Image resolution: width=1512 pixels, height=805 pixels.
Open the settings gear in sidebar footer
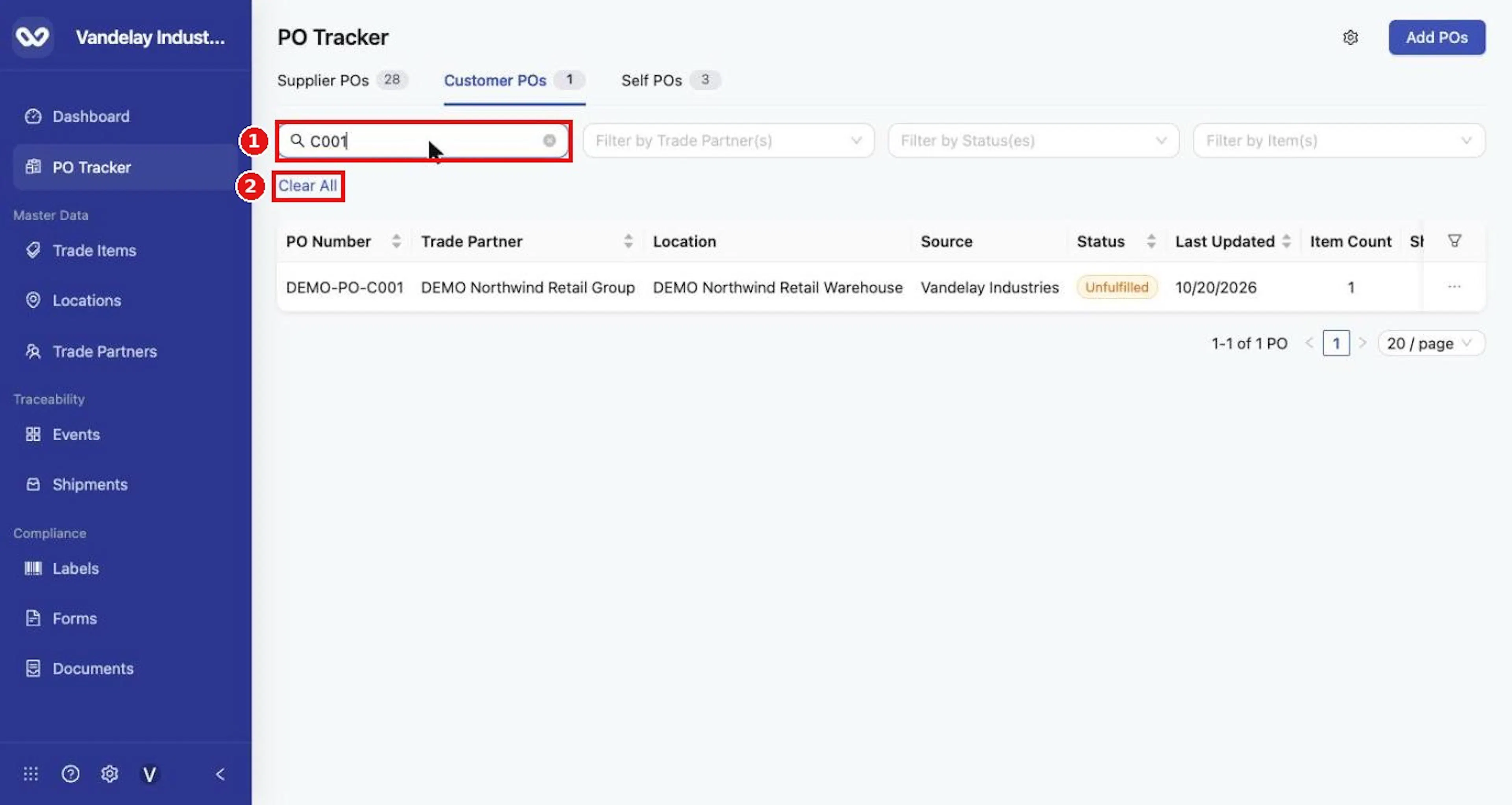pyautogui.click(x=110, y=773)
